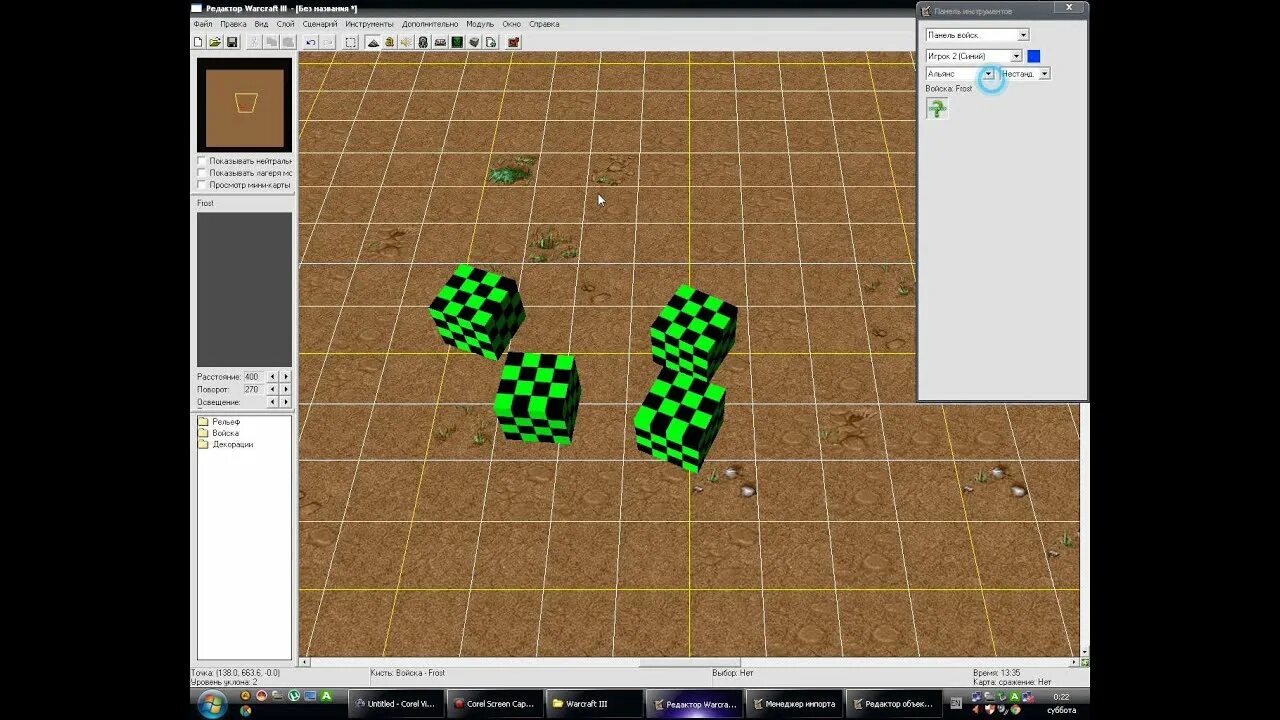The width and height of the screenshot is (1280, 720).
Task: Click the Copy toolbar icon
Action: point(271,42)
